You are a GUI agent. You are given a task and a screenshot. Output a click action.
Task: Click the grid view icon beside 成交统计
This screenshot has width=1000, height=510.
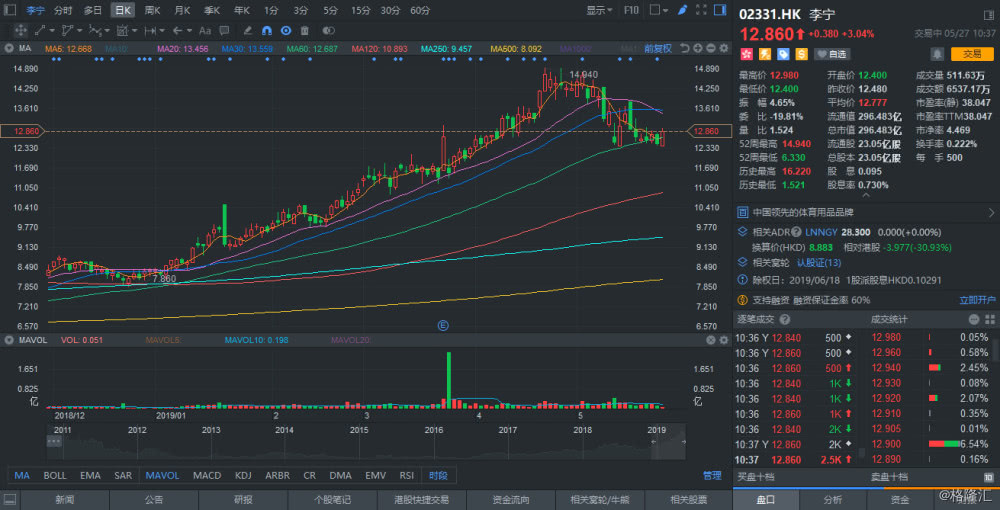coord(988,319)
